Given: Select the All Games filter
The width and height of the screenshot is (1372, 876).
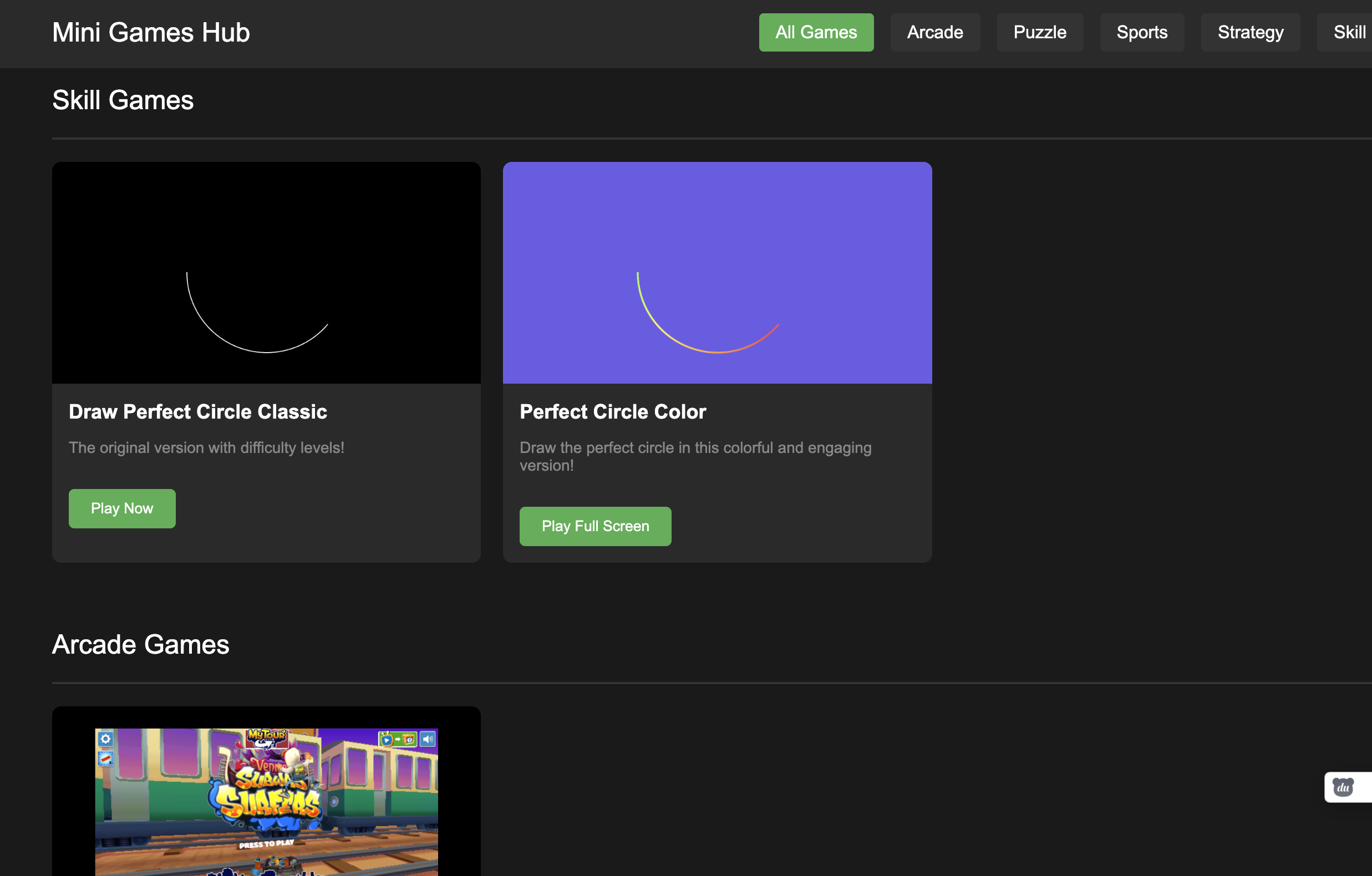Looking at the screenshot, I should click(x=816, y=33).
